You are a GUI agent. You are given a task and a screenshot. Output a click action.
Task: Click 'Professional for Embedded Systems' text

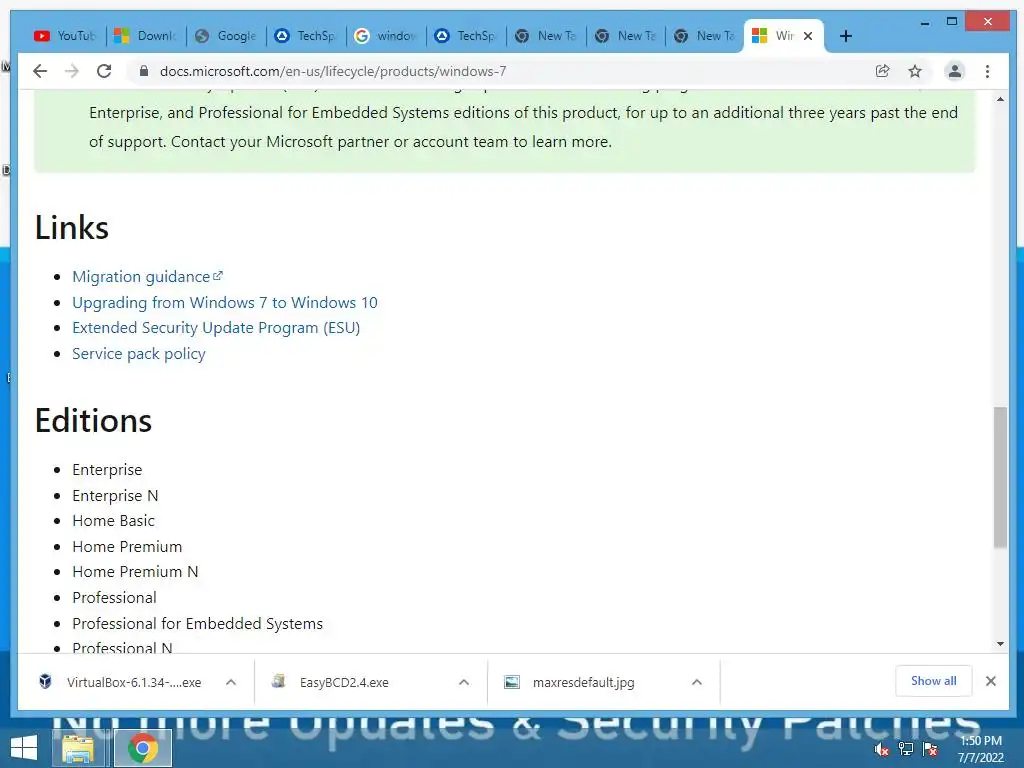click(x=197, y=624)
